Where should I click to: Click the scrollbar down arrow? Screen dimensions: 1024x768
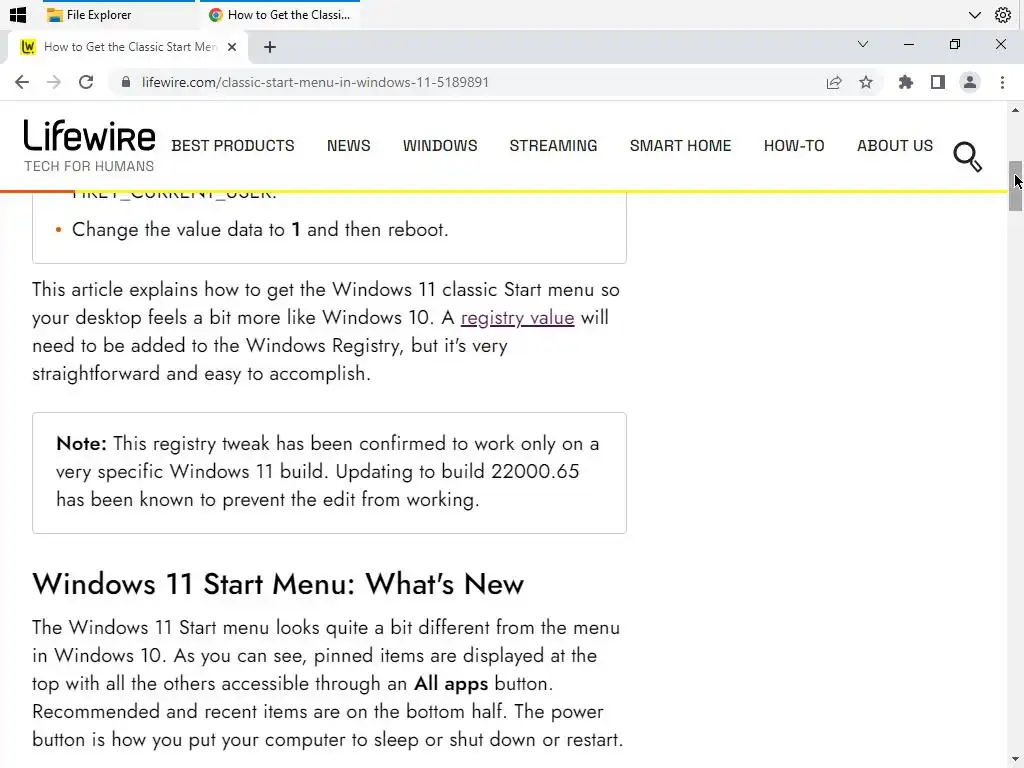click(1015, 759)
